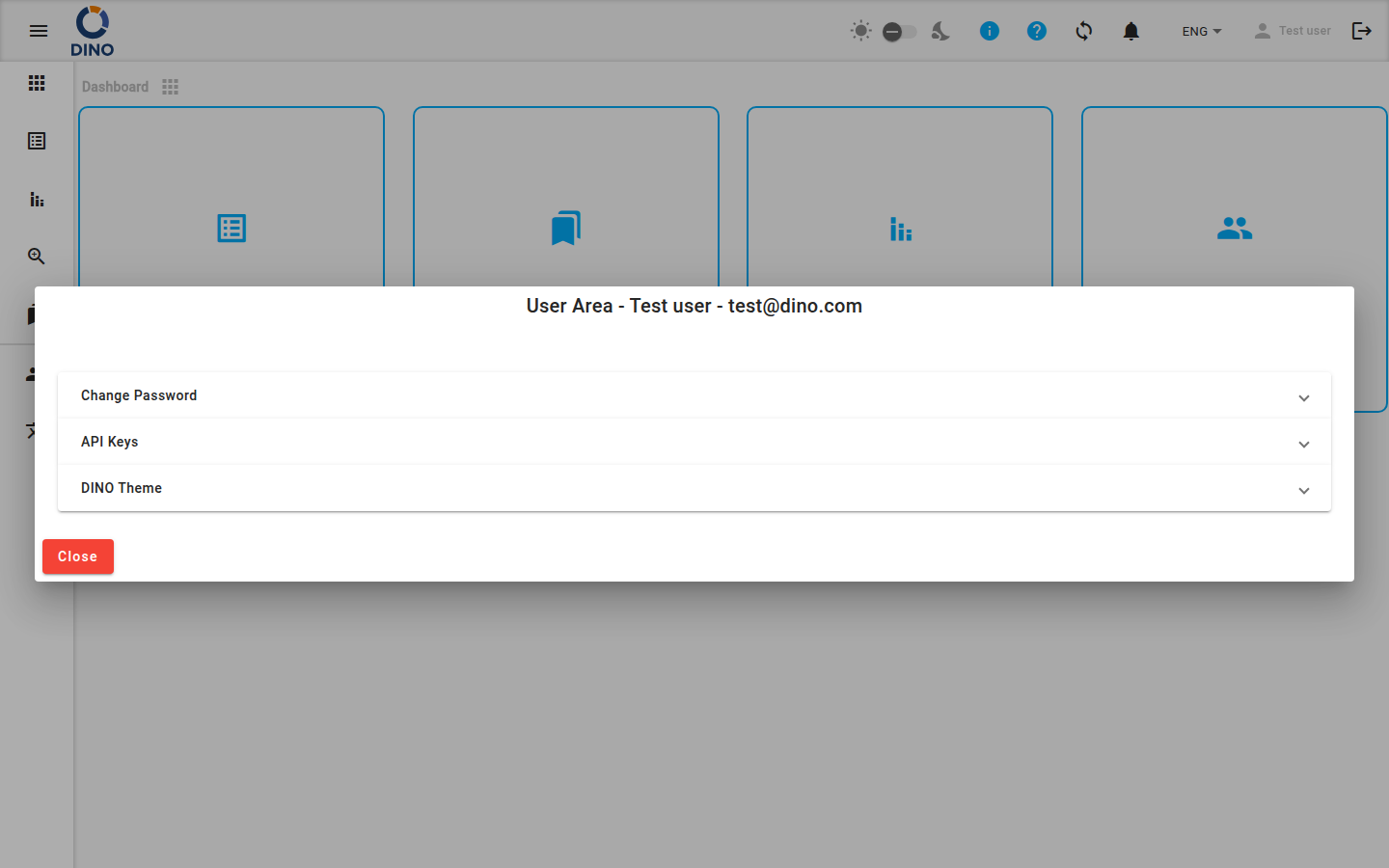This screenshot has width=1389, height=868.
Task: Open the notifications bell
Action: pos(1131,31)
